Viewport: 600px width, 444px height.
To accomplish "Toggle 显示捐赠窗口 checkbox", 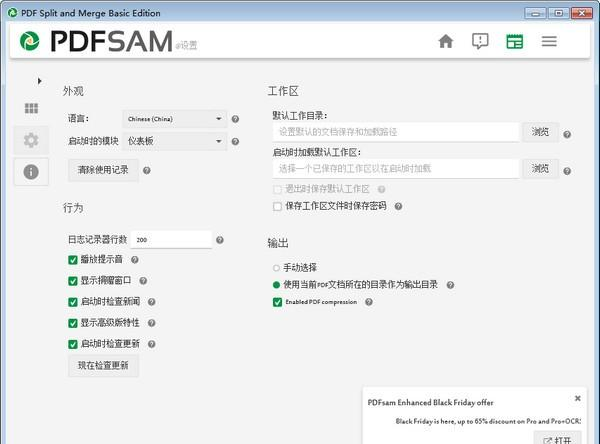I will pos(73,281).
